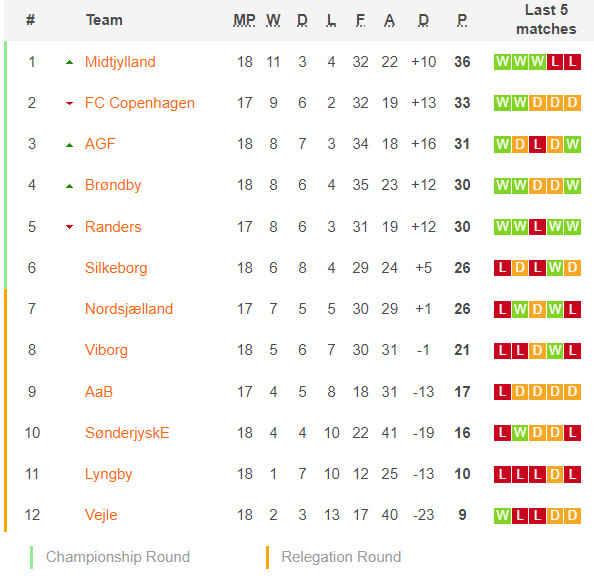
Task: Click the green Championship Round legend swatch
Action: [31, 557]
